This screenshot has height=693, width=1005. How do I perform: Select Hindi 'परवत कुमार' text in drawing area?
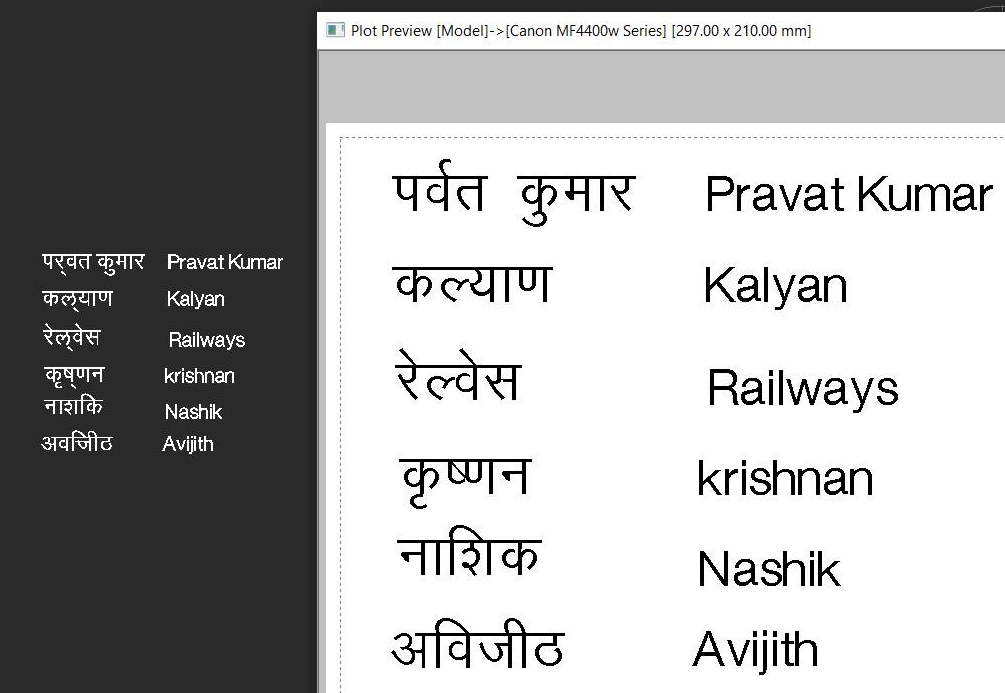[x=93, y=262]
